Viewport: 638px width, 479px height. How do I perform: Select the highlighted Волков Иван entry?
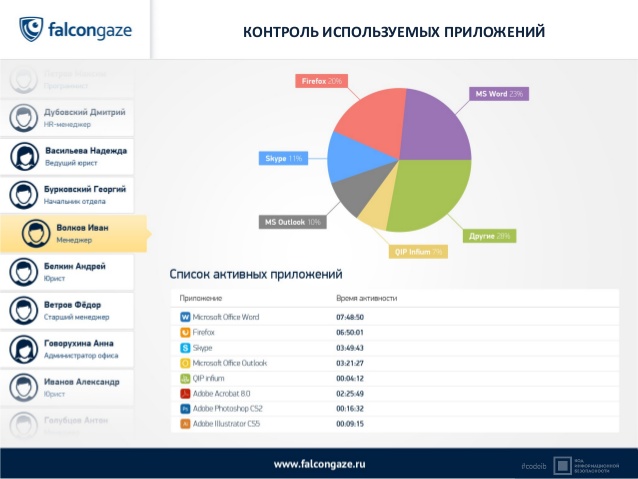coord(75,234)
